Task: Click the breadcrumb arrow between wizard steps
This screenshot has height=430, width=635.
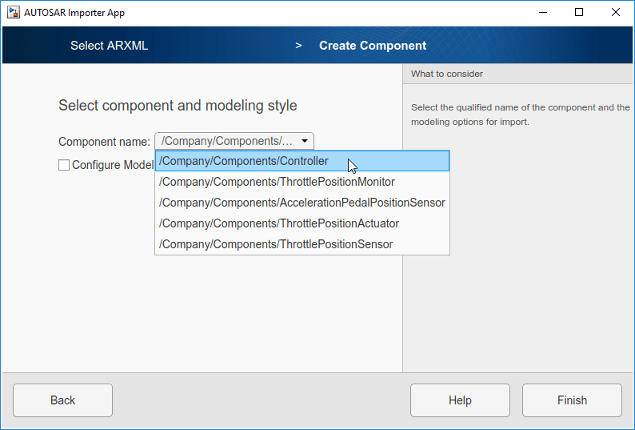Action: coord(298,45)
